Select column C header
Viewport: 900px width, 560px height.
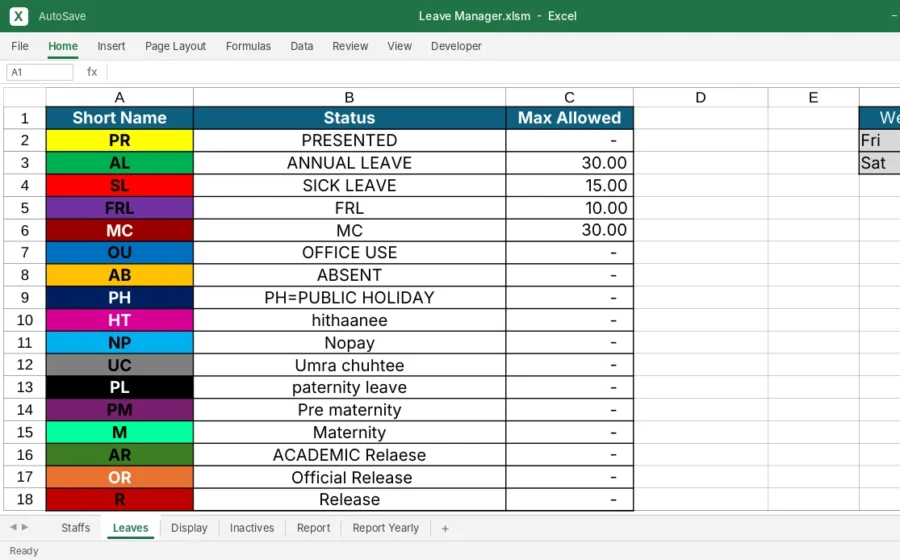[569, 97]
